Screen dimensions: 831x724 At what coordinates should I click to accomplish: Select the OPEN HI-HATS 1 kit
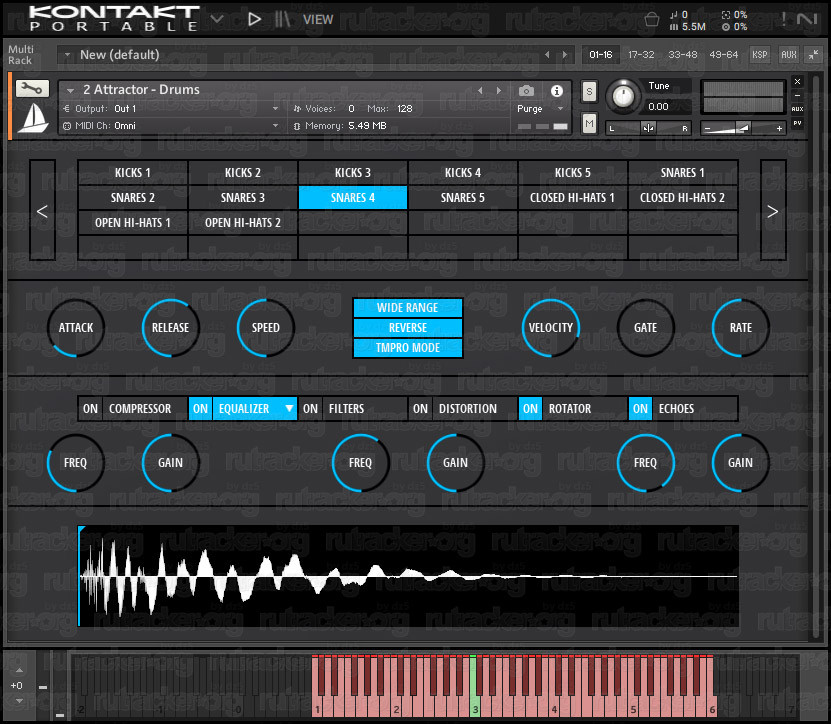pos(133,223)
